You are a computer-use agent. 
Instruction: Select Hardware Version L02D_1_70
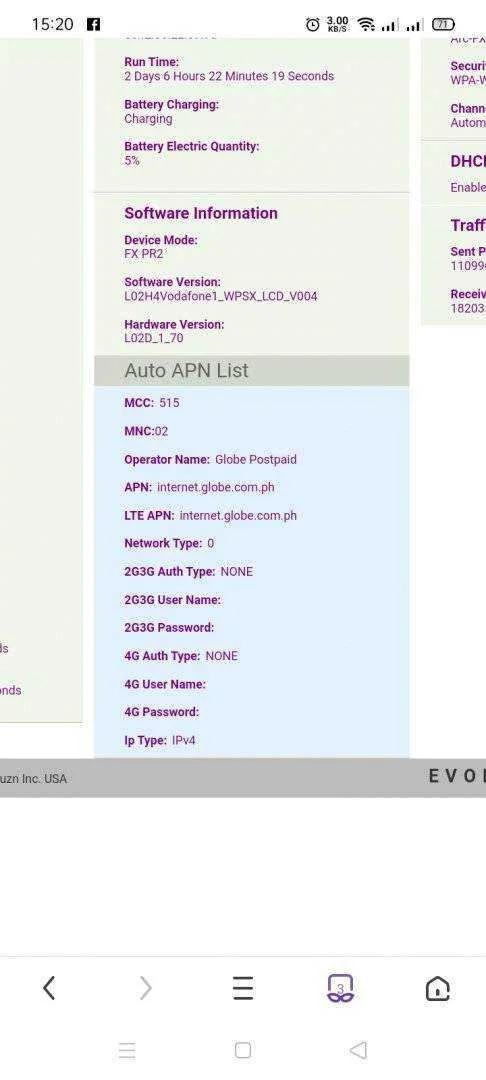click(154, 338)
